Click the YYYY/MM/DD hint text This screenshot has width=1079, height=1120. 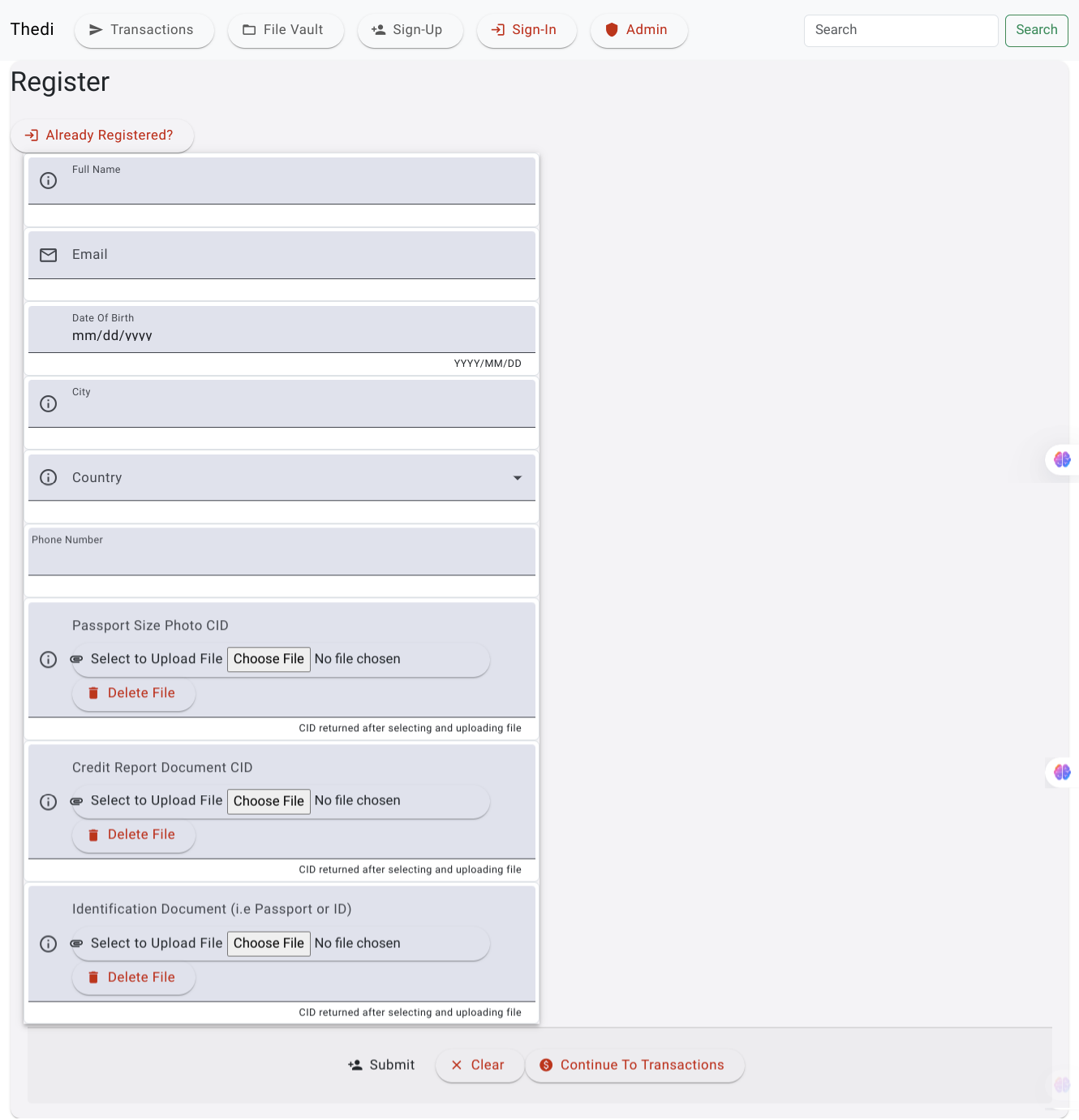[488, 364]
